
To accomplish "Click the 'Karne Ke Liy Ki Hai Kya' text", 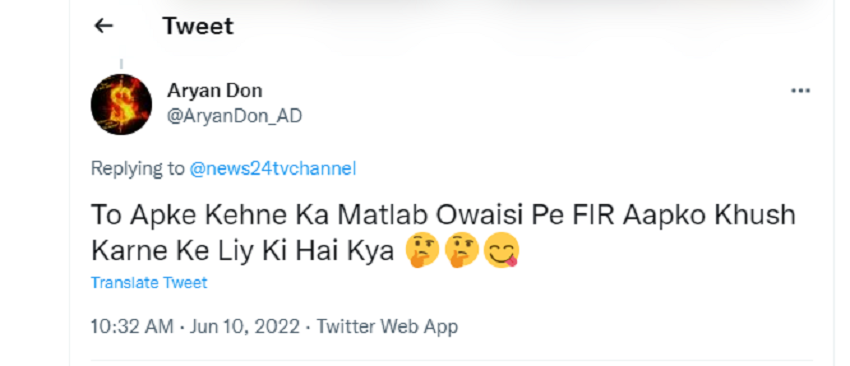I will [242, 252].
